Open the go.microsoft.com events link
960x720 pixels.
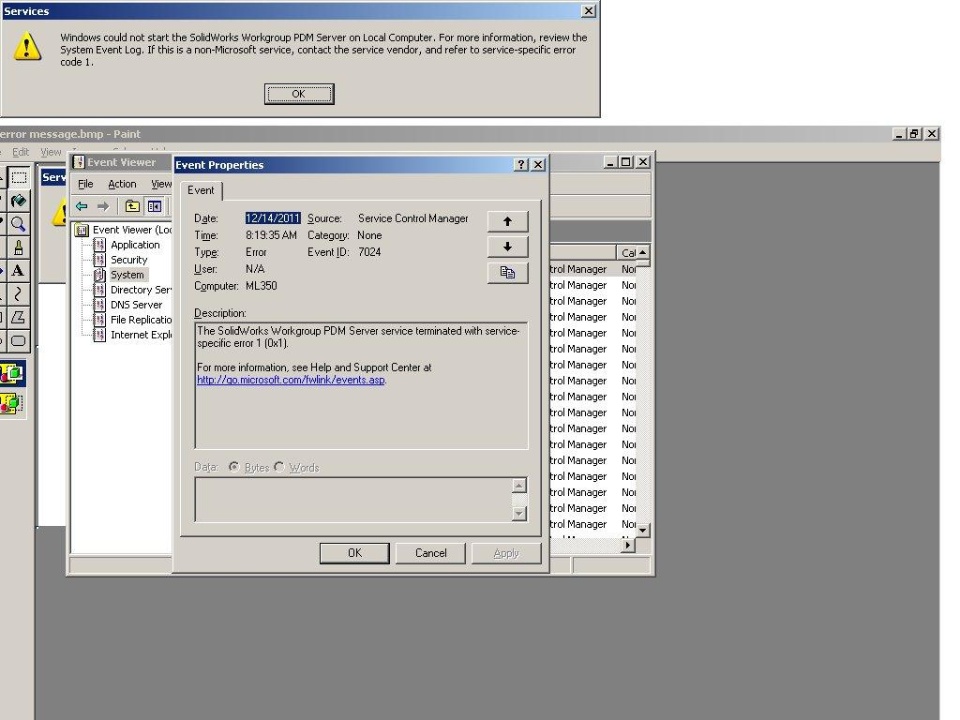(x=291, y=380)
